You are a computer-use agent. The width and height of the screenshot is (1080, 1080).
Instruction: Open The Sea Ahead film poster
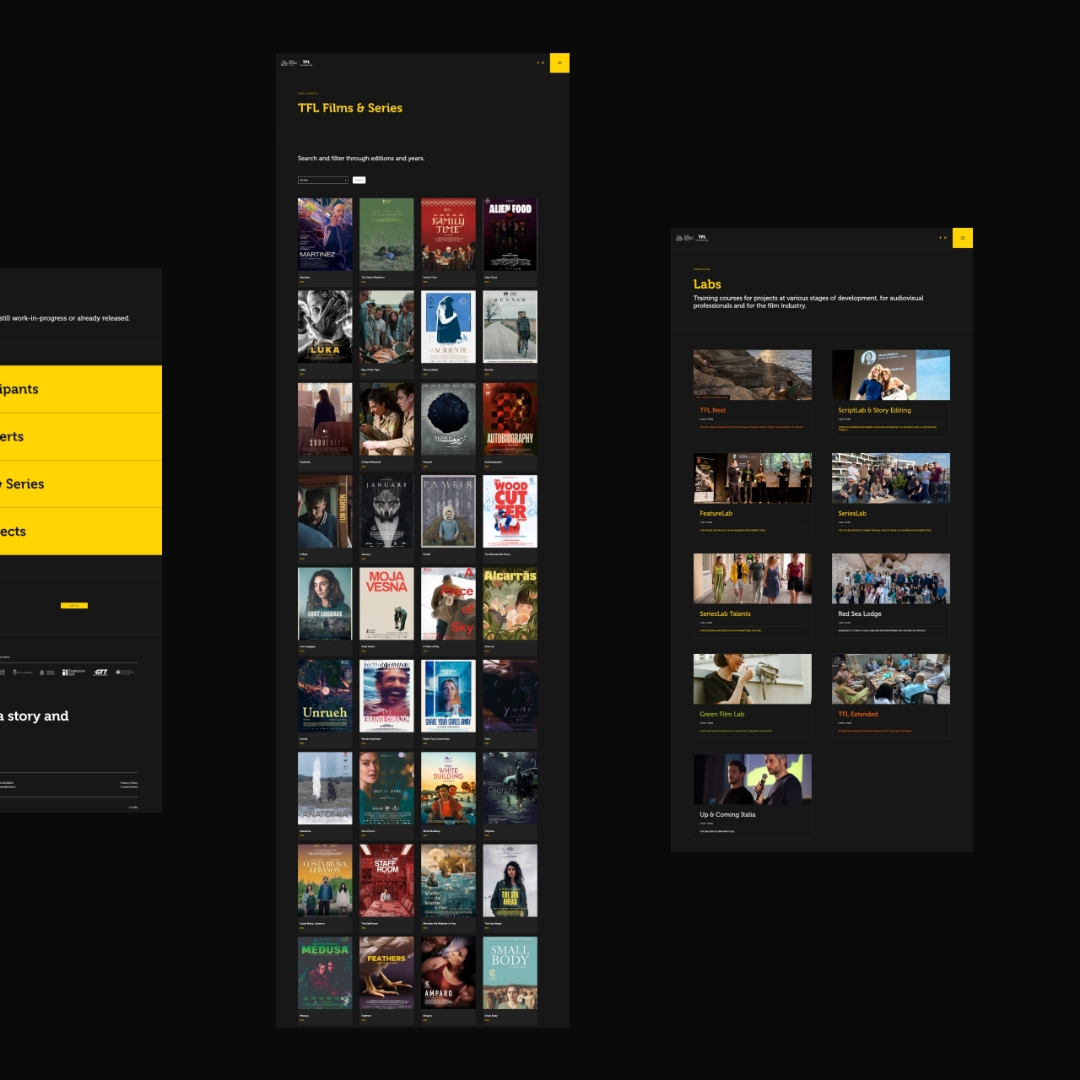click(x=510, y=880)
